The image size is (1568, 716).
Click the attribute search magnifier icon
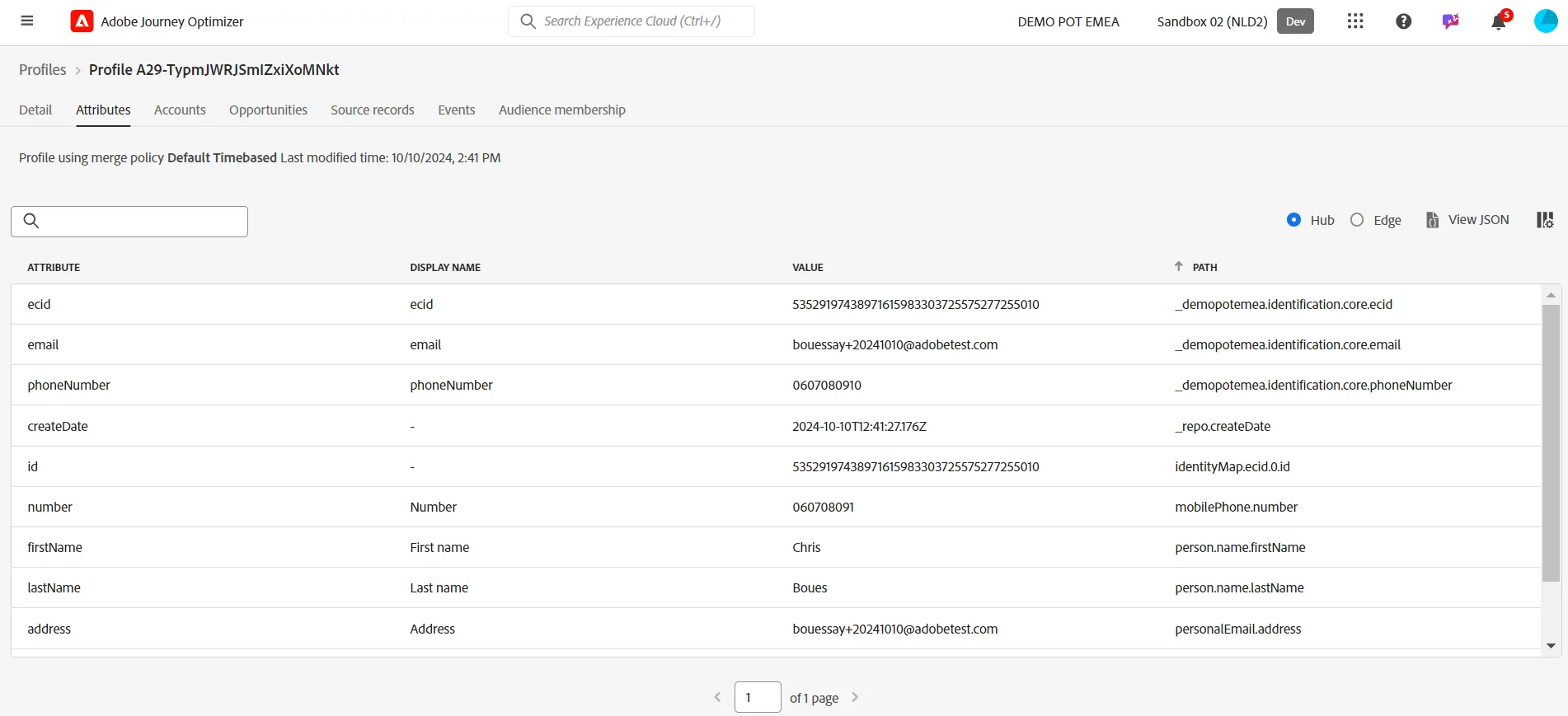pos(31,221)
